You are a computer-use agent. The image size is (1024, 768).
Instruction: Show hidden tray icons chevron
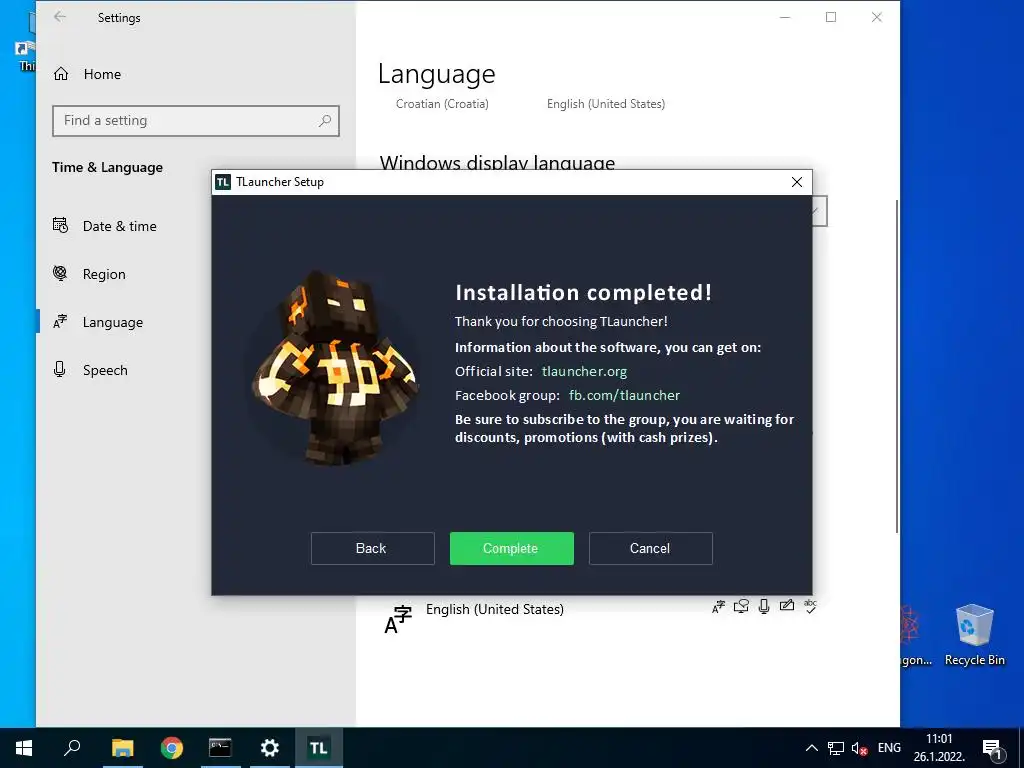point(812,748)
